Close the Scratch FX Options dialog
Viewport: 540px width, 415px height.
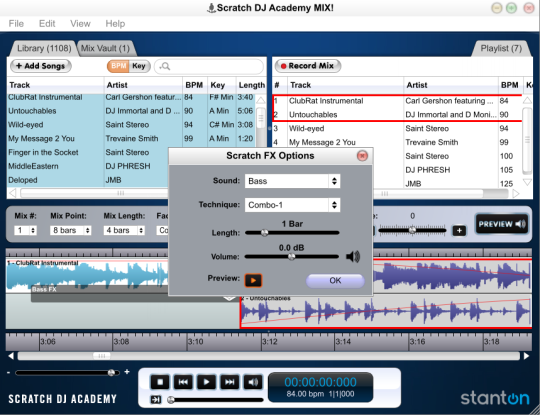coord(362,156)
